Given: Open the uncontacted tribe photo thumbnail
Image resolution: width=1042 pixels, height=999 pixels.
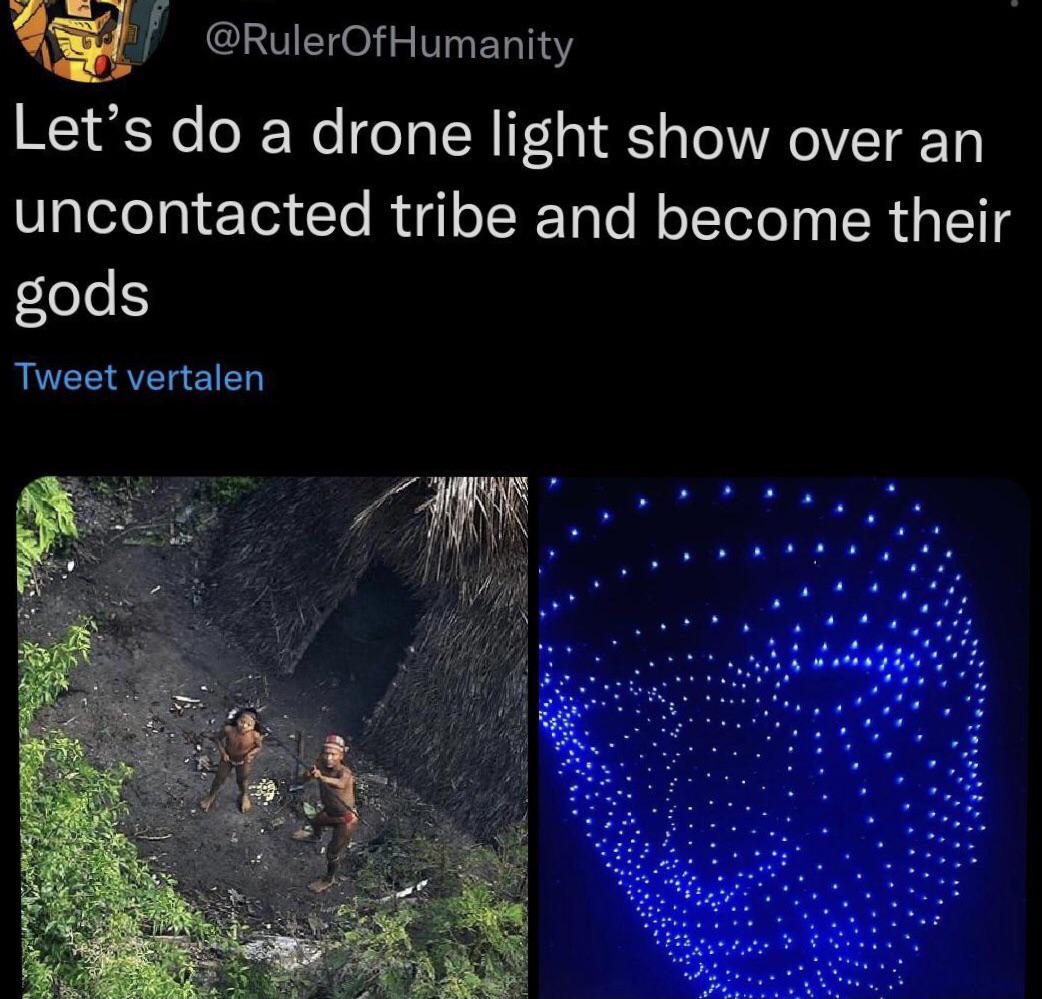Looking at the screenshot, I should click(x=272, y=738).
